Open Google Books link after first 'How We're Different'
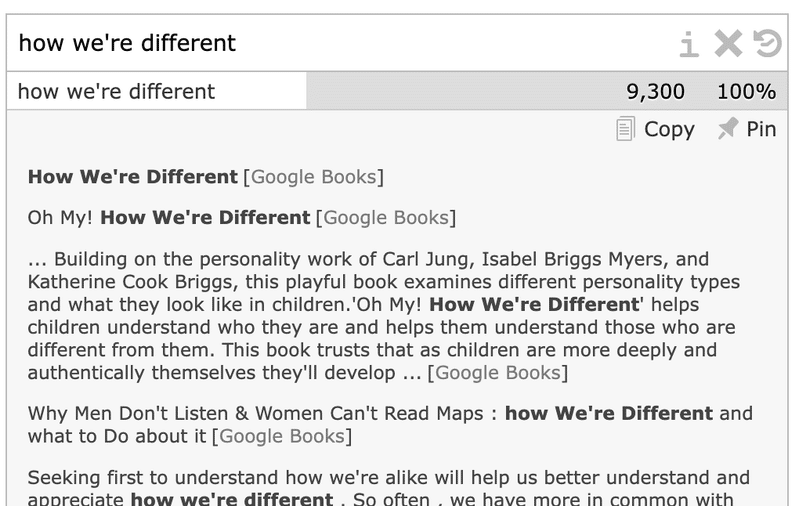This screenshot has width=800, height=506. (x=313, y=177)
